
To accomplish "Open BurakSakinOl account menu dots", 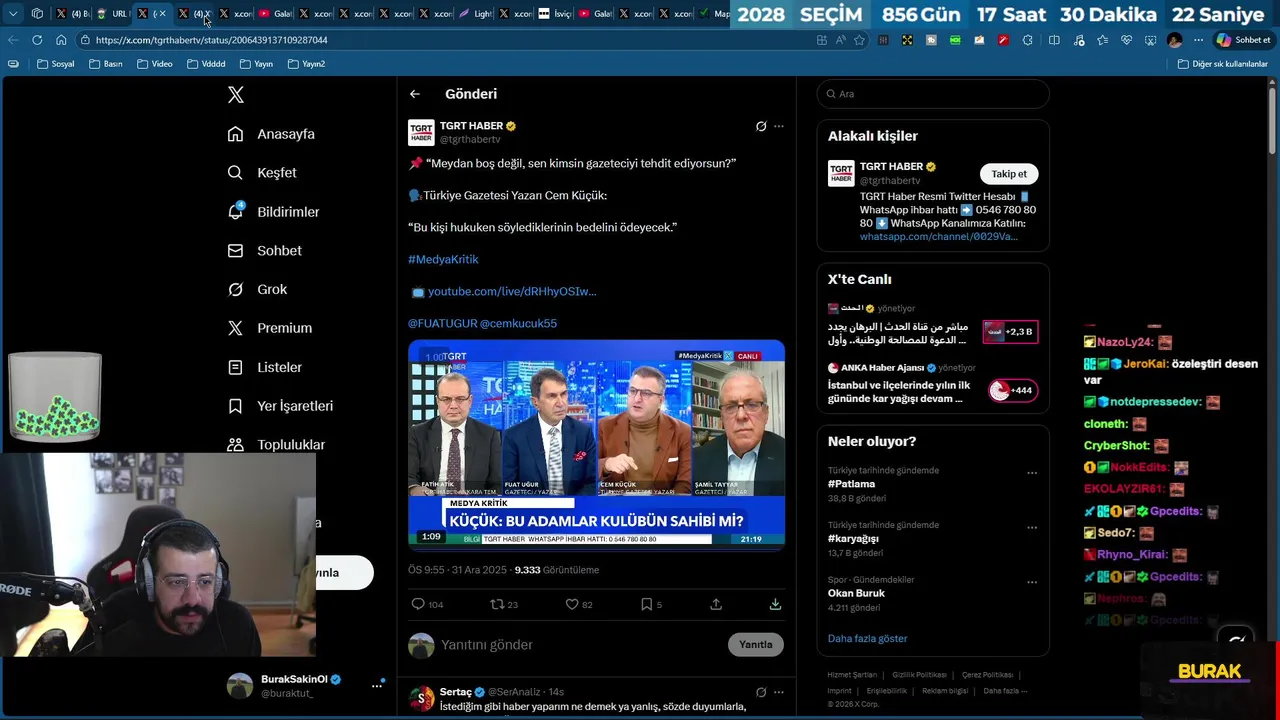I will click(x=377, y=685).
